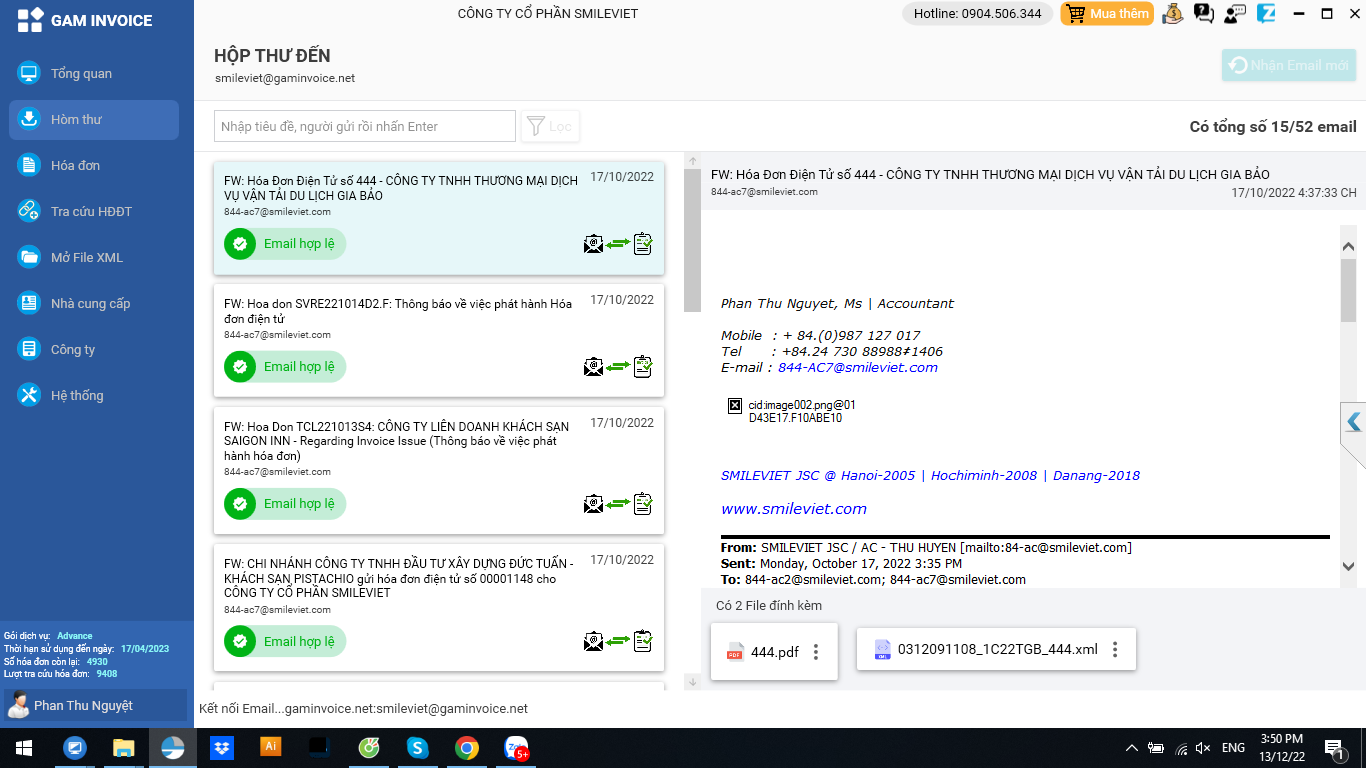The height and width of the screenshot is (768, 1366).
Task: Click envelope icon on số 444 email card
Action: (594, 243)
